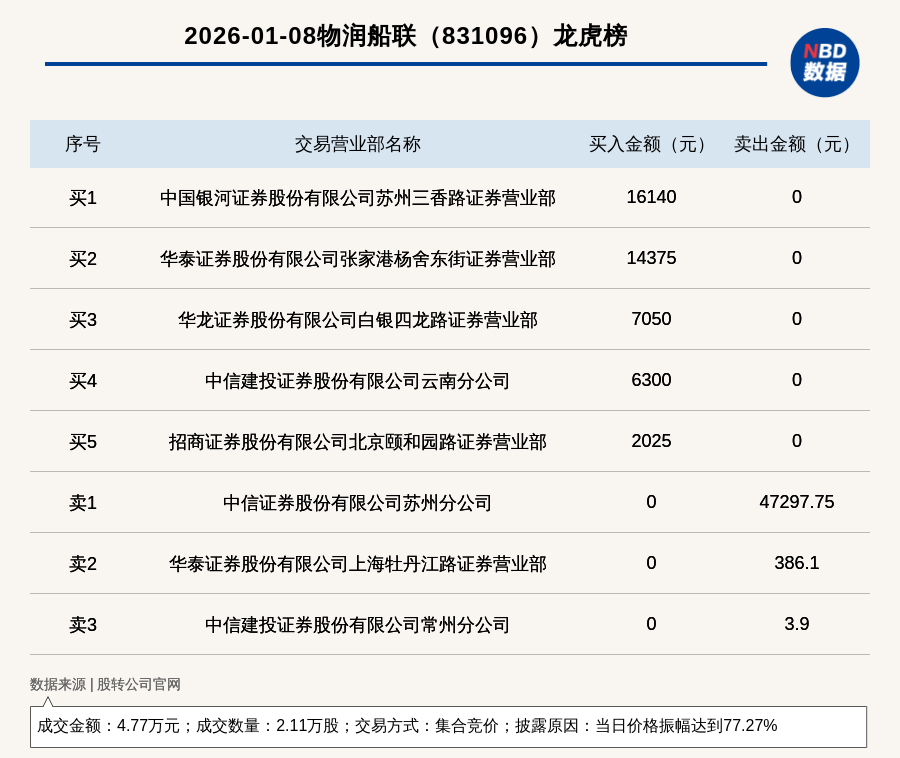Click the 买1 rank cell

(83, 198)
